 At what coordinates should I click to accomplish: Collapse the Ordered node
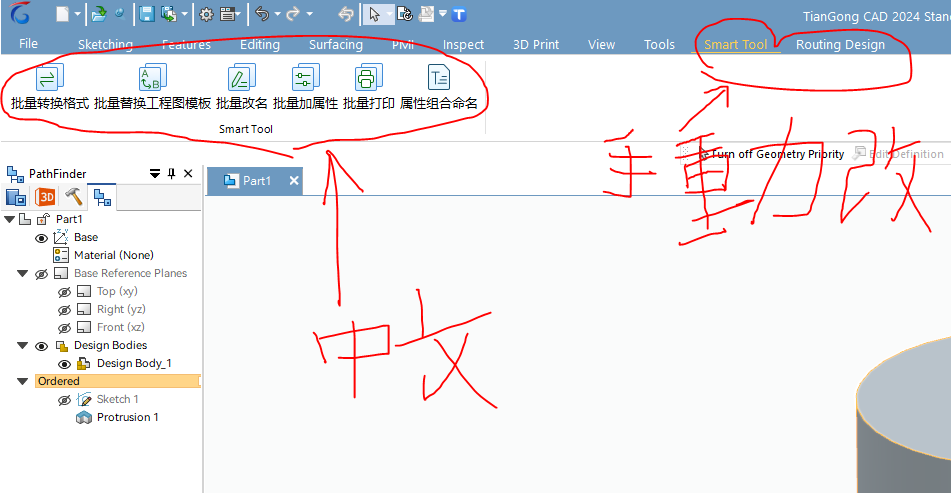tap(22, 381)
